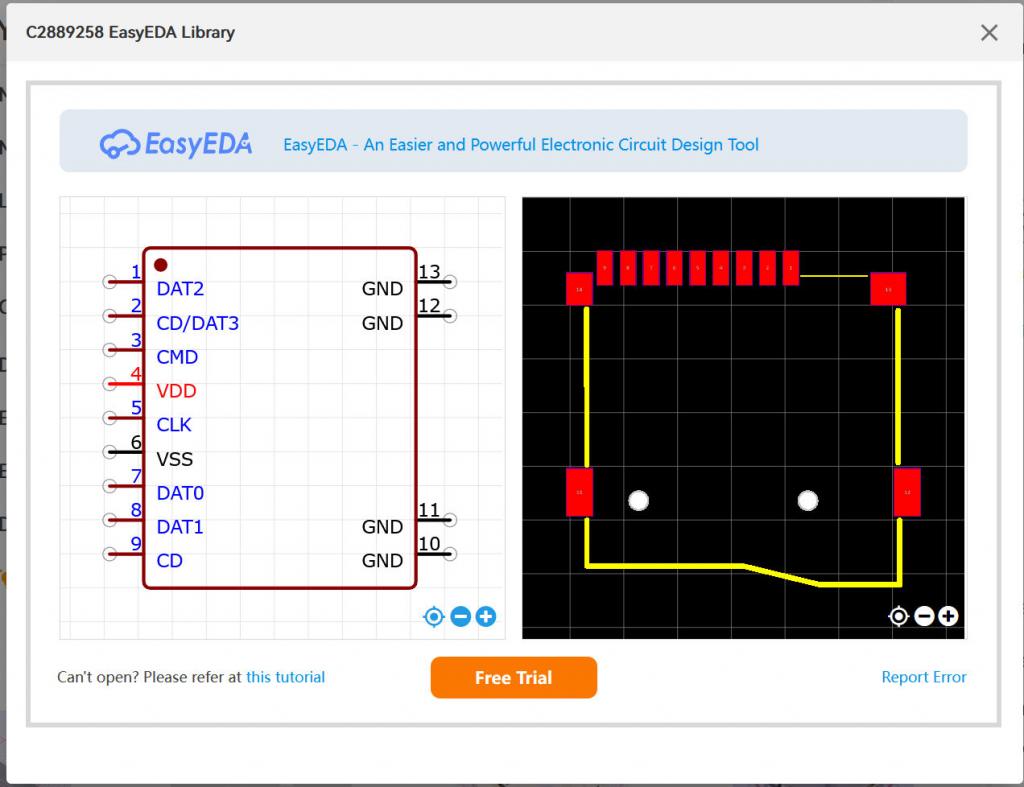Click the EasyEDA cloud logo

tap(120, 144)
